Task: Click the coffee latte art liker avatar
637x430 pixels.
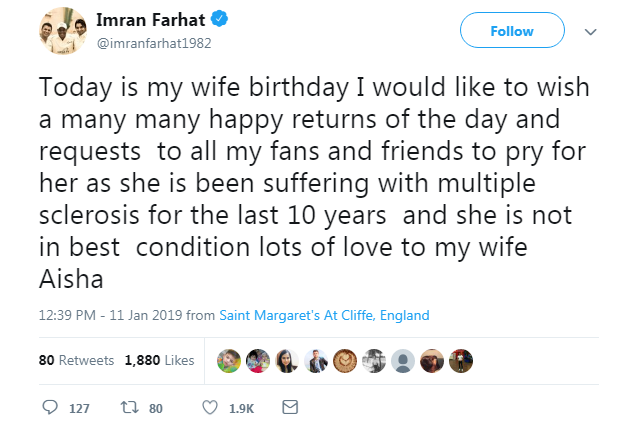Action: click(x=346, y=360)
